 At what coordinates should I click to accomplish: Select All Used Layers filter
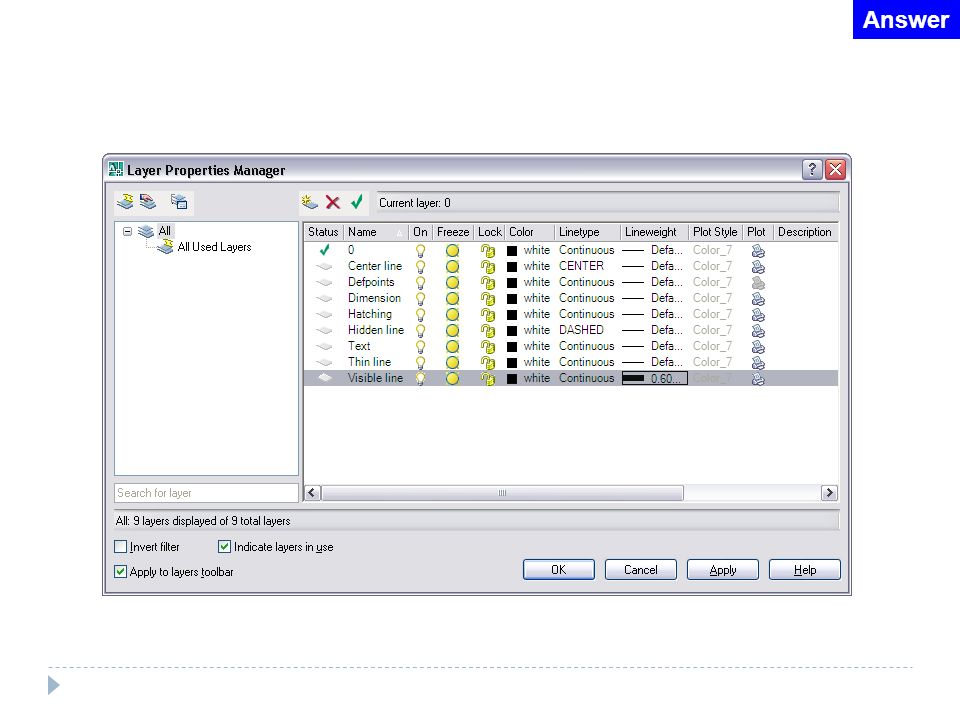point(214,247)
